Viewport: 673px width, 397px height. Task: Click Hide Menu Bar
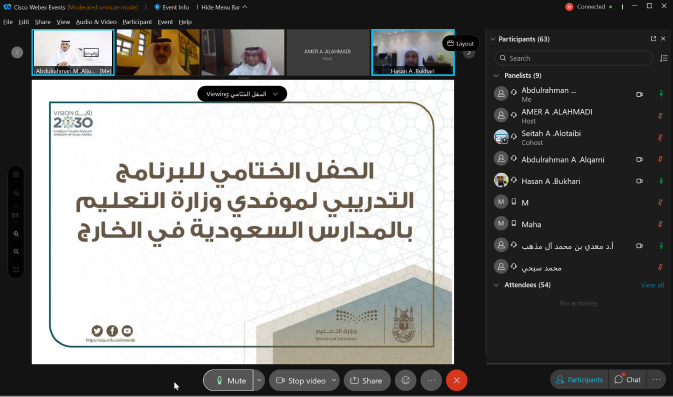224,7
